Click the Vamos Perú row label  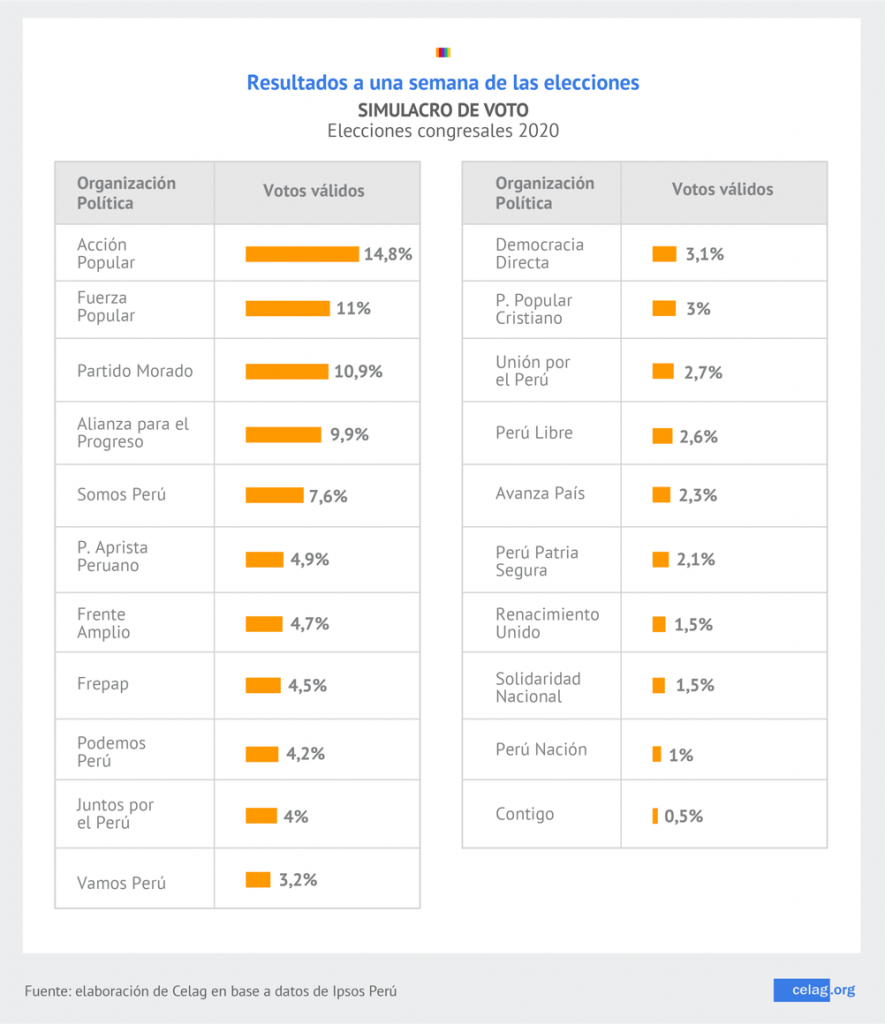click(121, 884)
